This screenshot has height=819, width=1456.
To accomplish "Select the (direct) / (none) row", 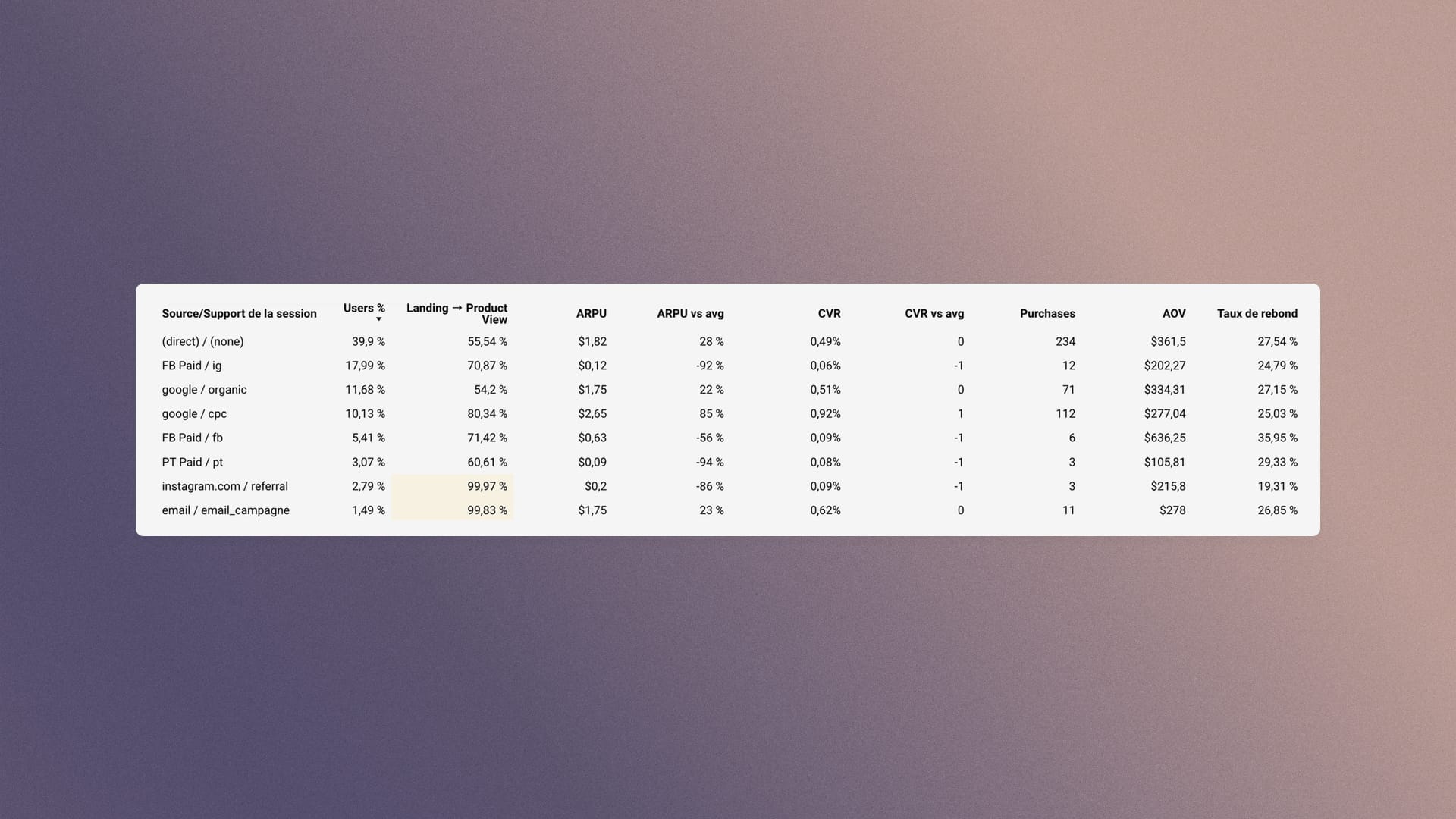I will pos(728,342).
